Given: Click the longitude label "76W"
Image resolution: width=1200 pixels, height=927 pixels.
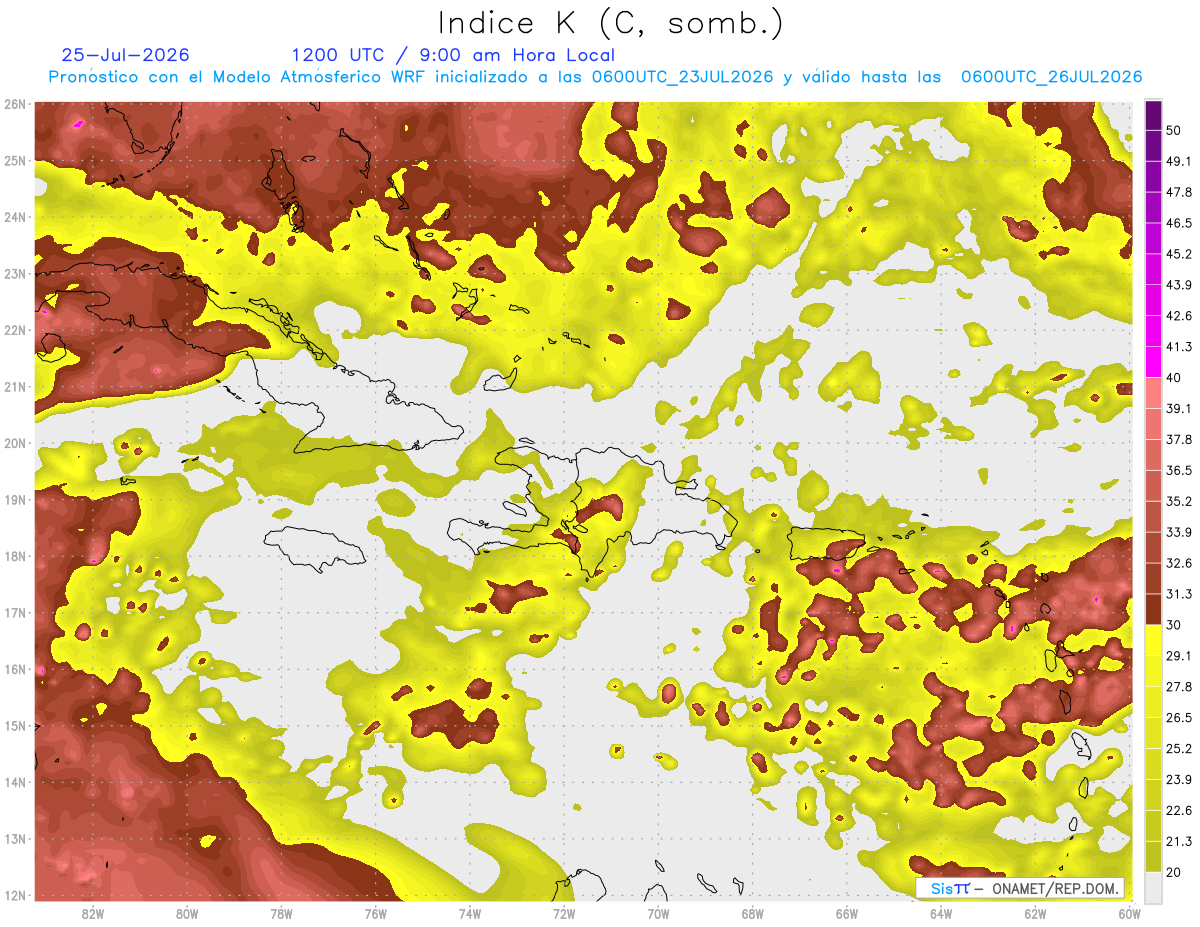Looking at the screenshot, I should tap(376, 914).
